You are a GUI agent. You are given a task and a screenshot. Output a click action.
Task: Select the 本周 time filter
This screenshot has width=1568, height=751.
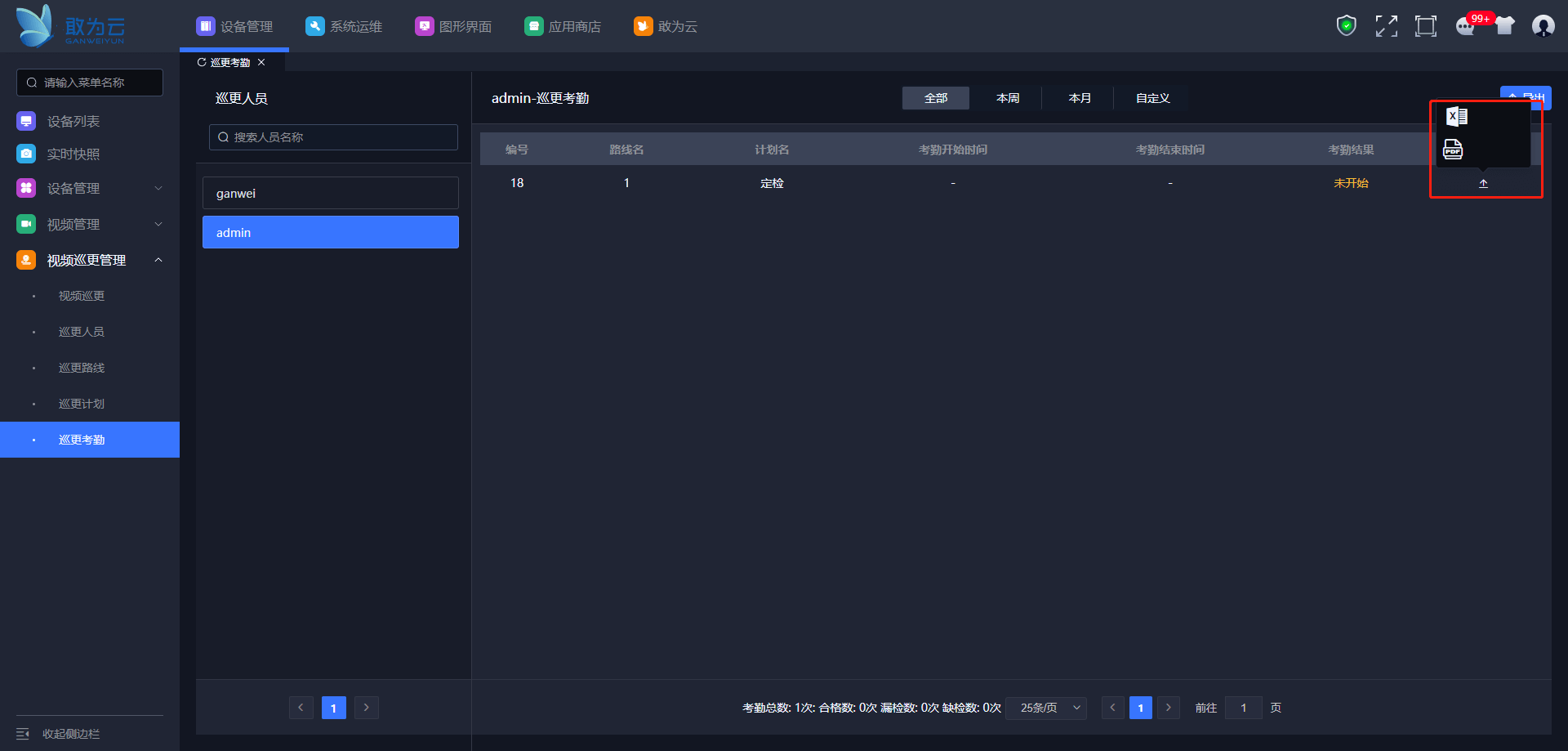pyautogui.click(x=1008, y=98)
